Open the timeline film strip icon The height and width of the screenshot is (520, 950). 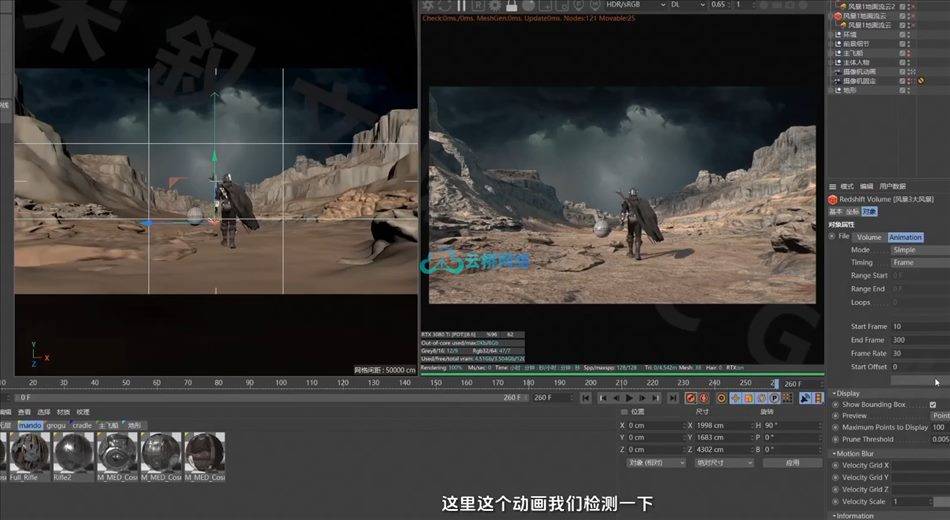click(x=818, y=398)
